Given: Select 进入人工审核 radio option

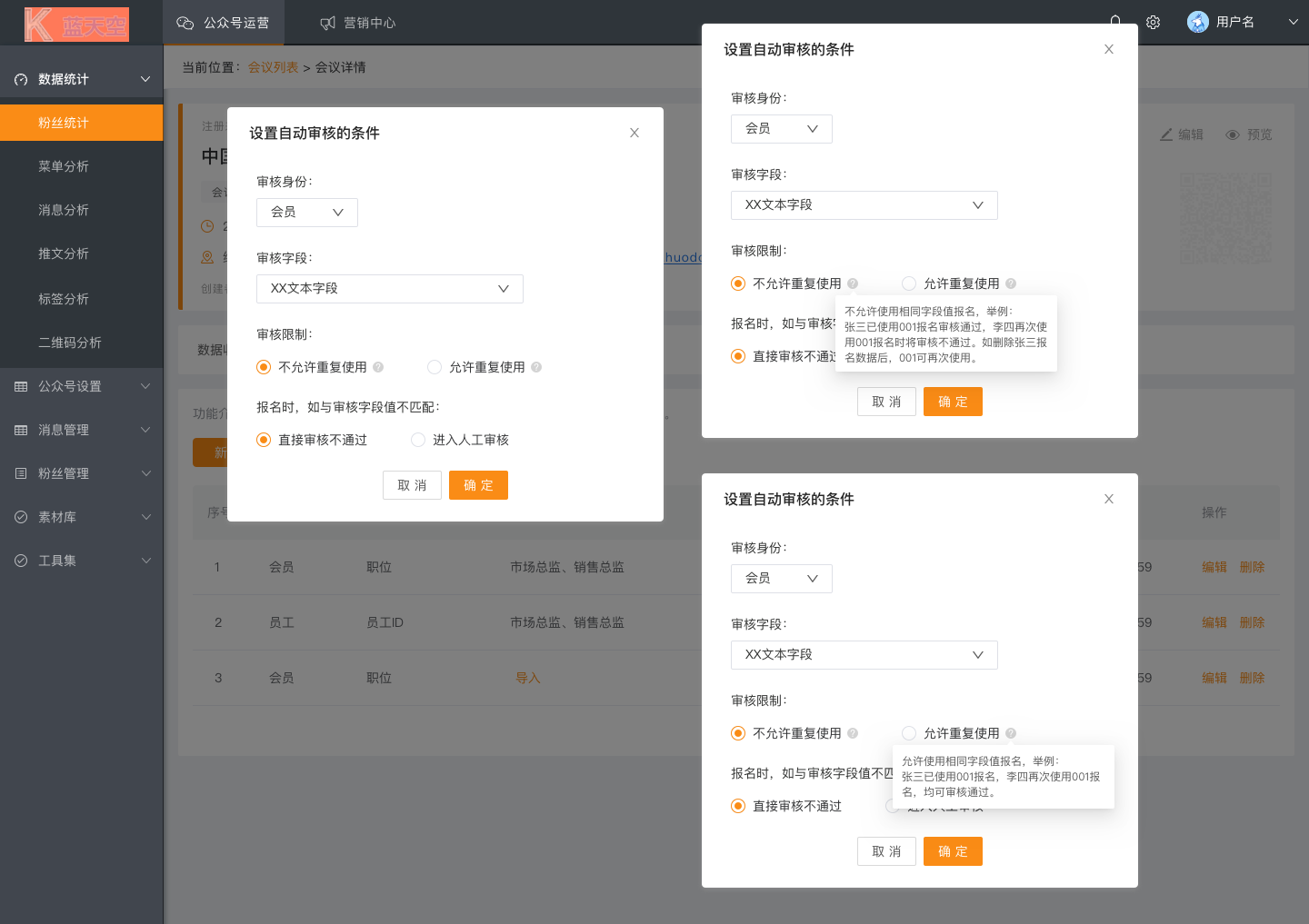Looking at the screenshot, I should tap(418, 440).
